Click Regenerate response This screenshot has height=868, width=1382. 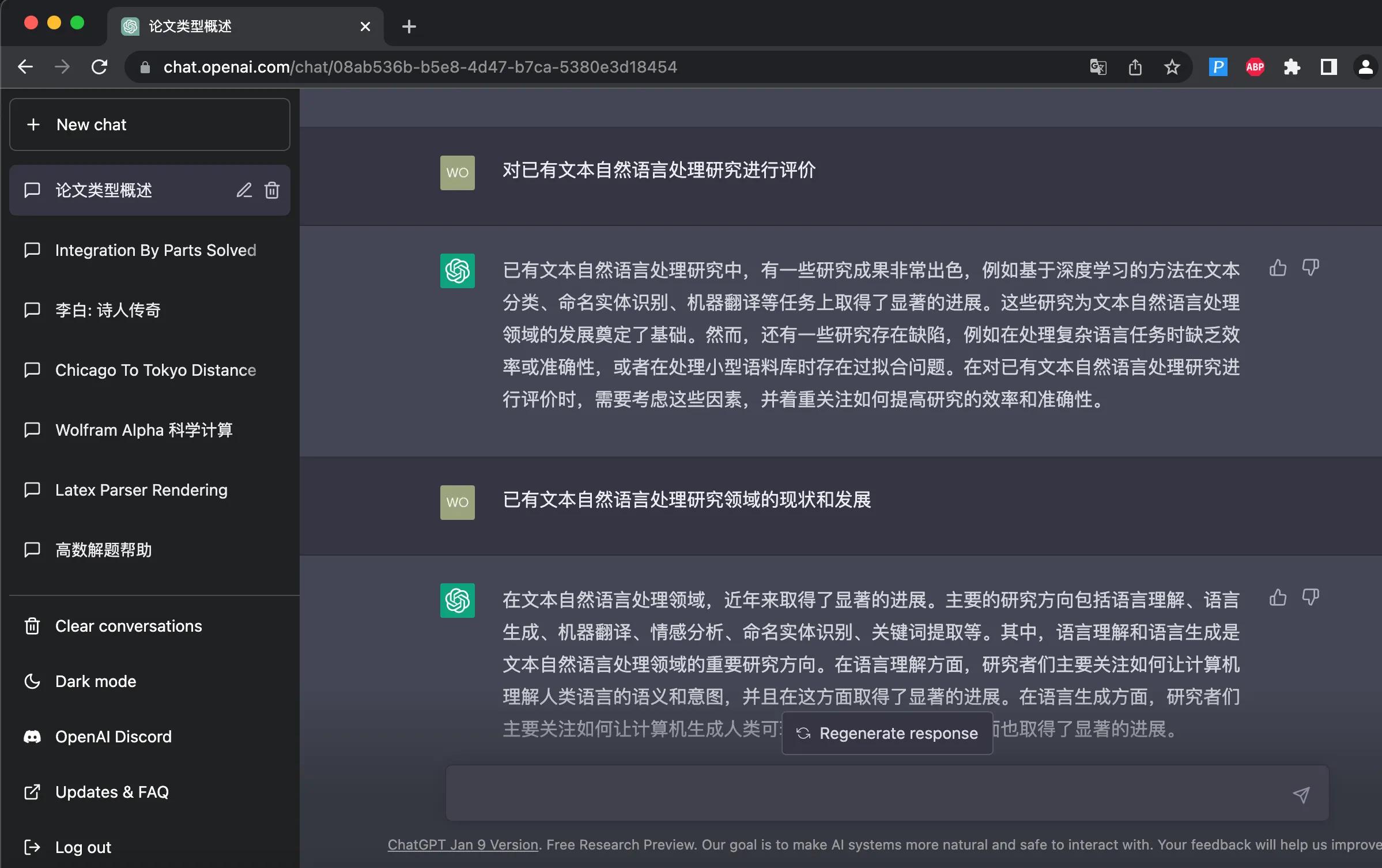[x=886, y=733]
